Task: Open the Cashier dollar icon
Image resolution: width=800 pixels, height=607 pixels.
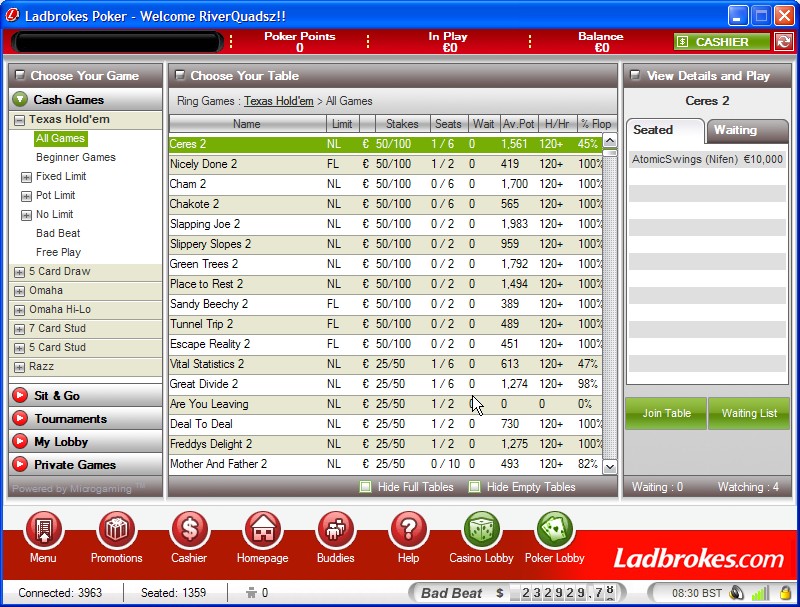Action: 190,530
